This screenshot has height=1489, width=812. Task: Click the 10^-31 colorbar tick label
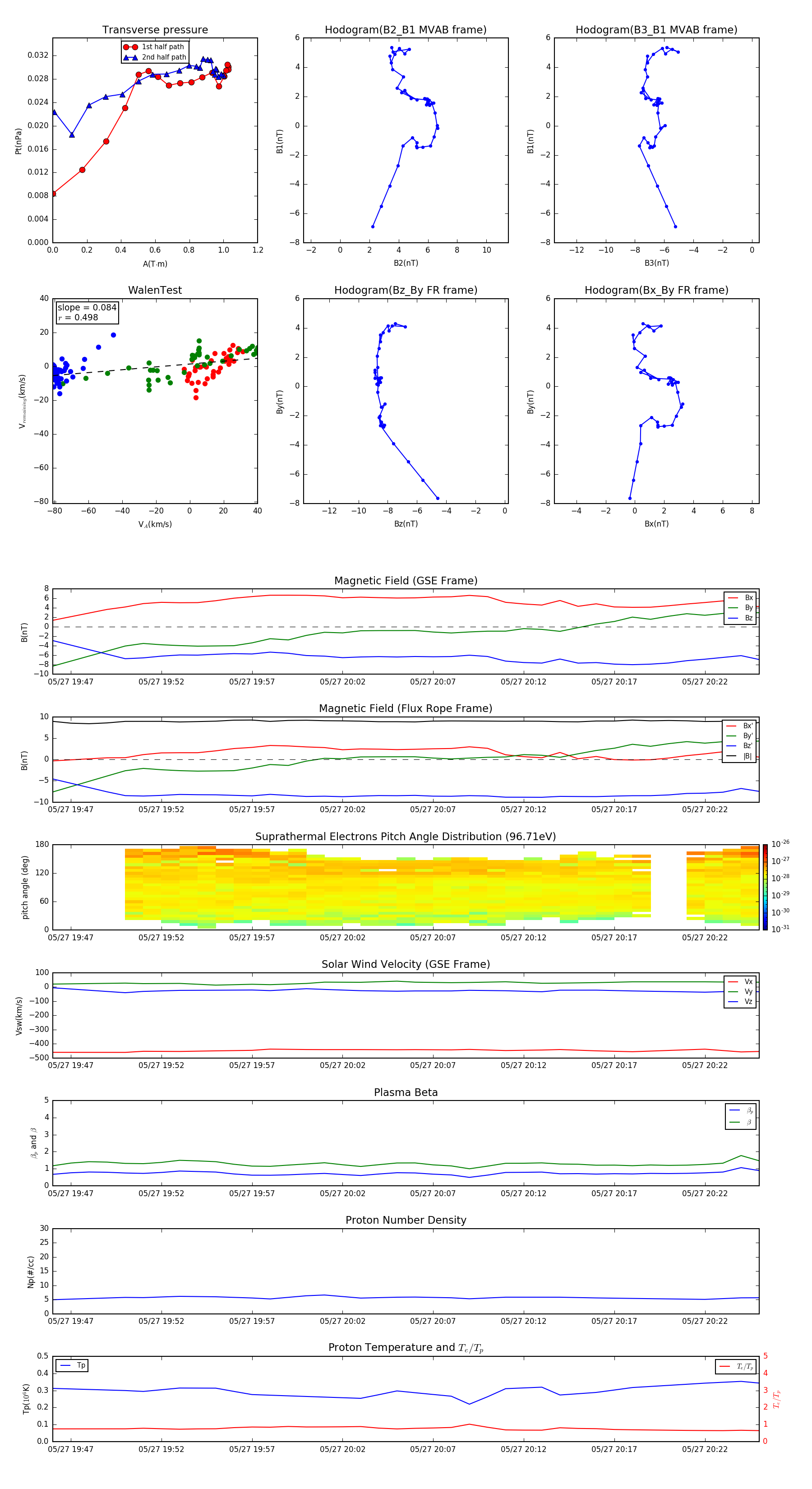click(x=780, y=929)
